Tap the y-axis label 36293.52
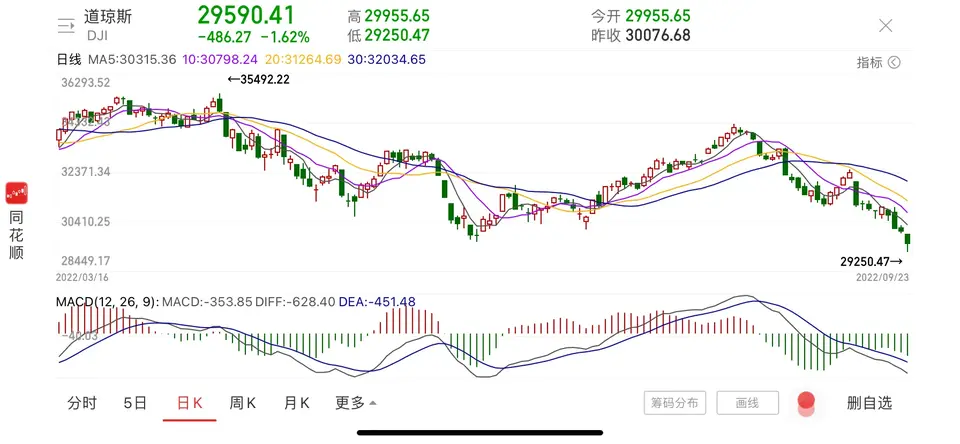 [86, 83]
